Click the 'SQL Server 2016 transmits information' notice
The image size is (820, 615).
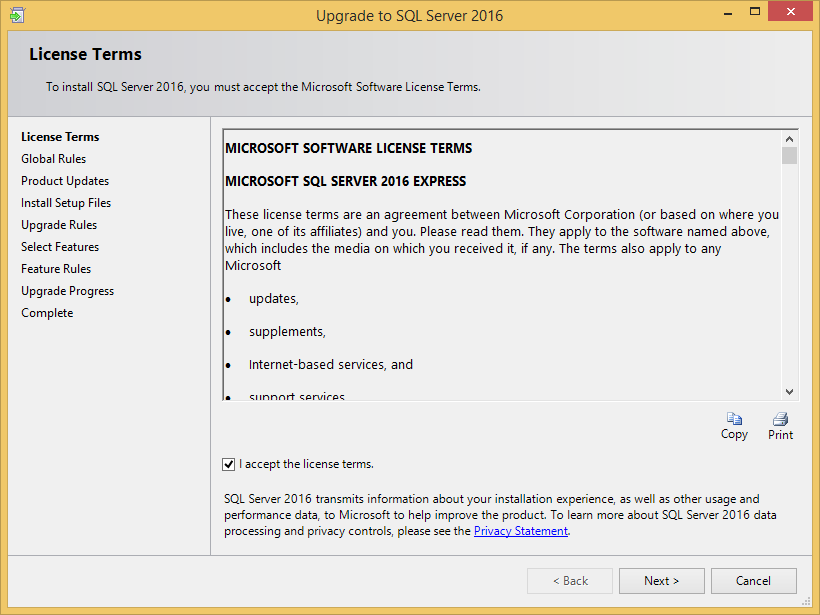tap(500, 515)
